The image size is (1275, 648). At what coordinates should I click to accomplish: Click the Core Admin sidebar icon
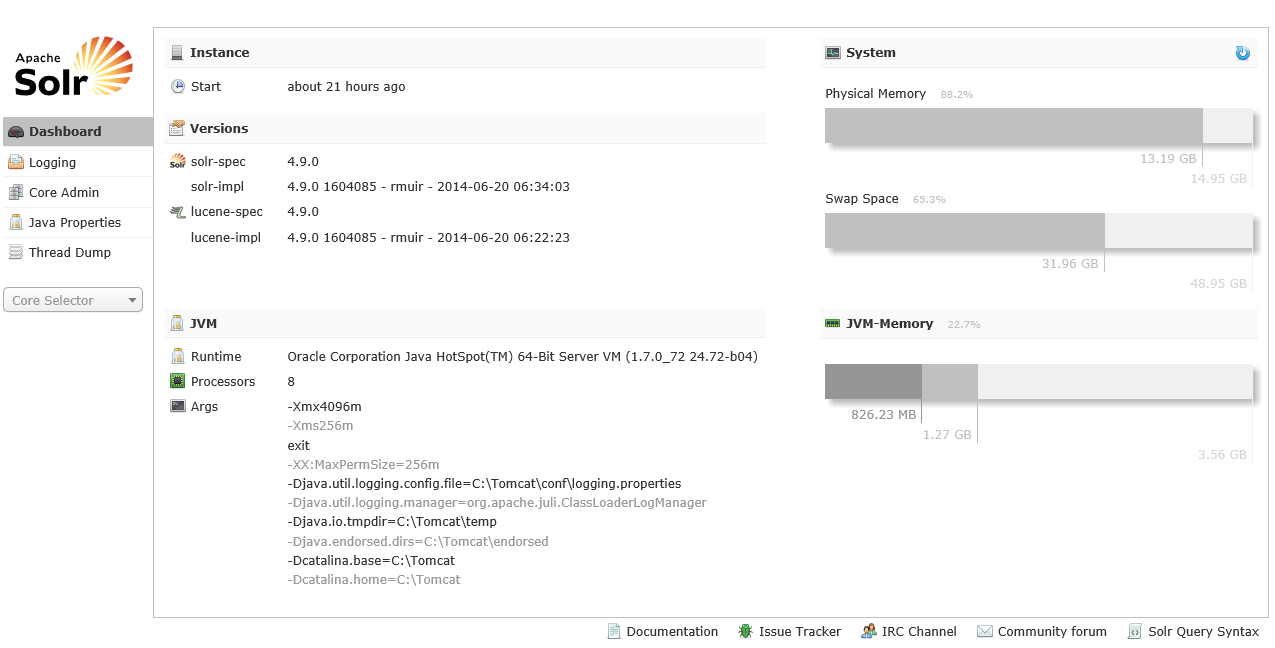point(16,192)
